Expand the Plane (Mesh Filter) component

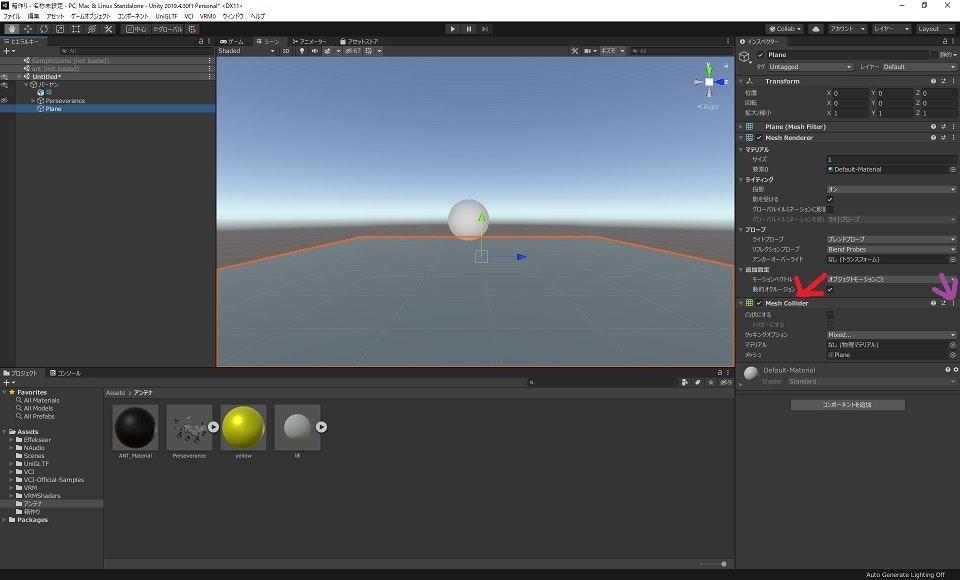[x=741, y=127]
